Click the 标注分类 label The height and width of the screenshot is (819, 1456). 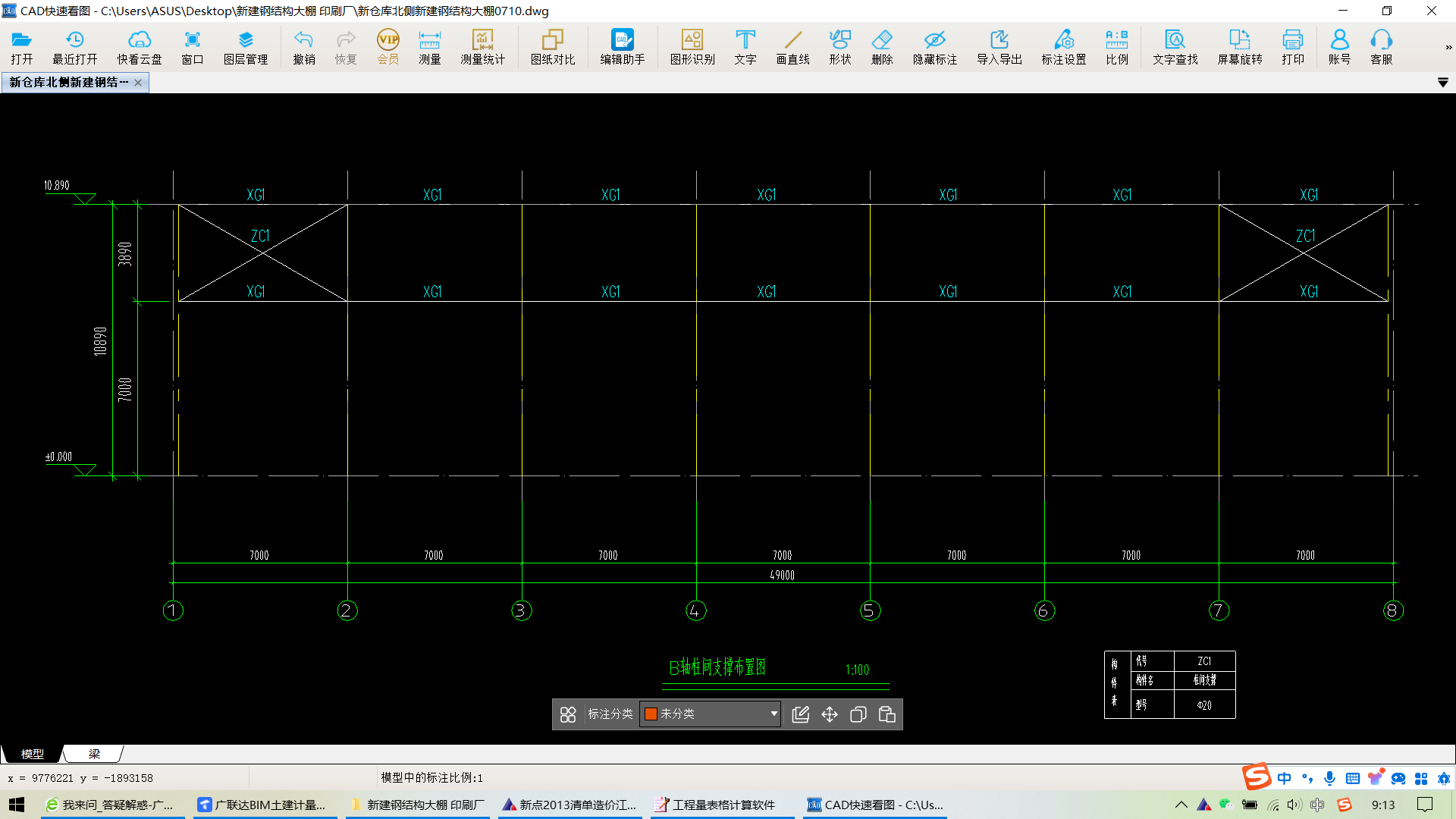pos(610,714)
